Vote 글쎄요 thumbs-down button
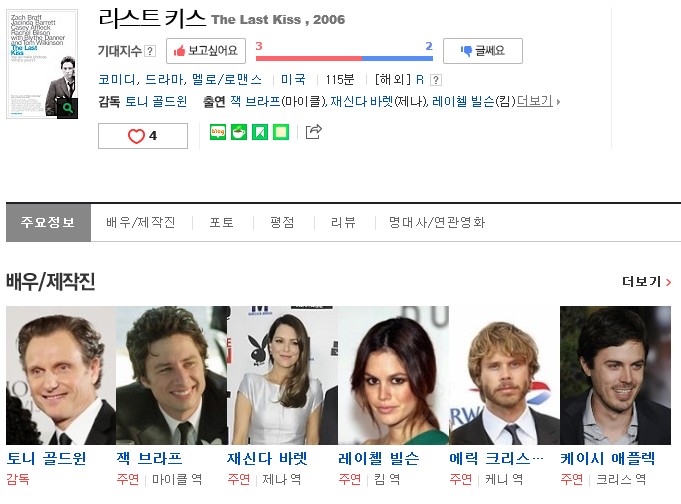Image resolution: width=681 pixels, height=504 pixels. [x=483, y=51]
